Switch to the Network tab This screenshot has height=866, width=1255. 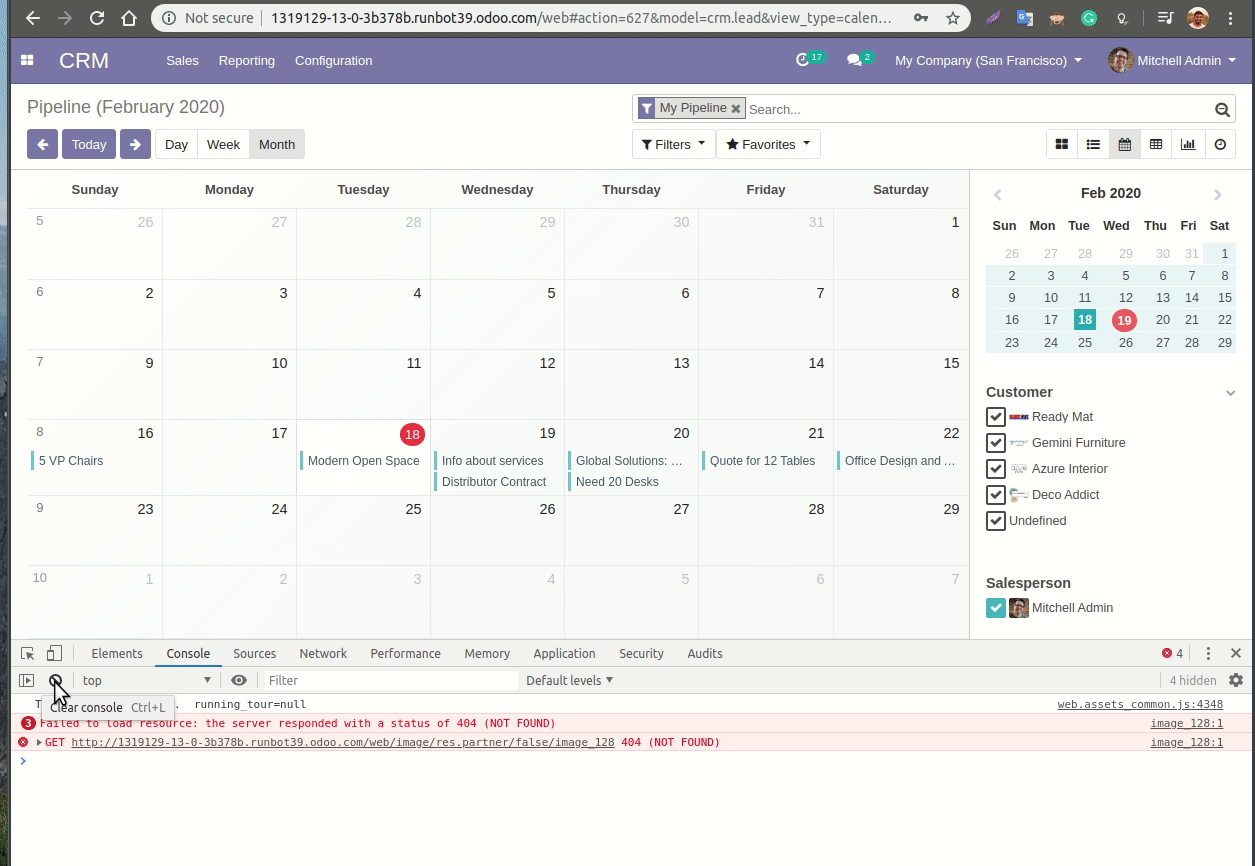point(323,653)
